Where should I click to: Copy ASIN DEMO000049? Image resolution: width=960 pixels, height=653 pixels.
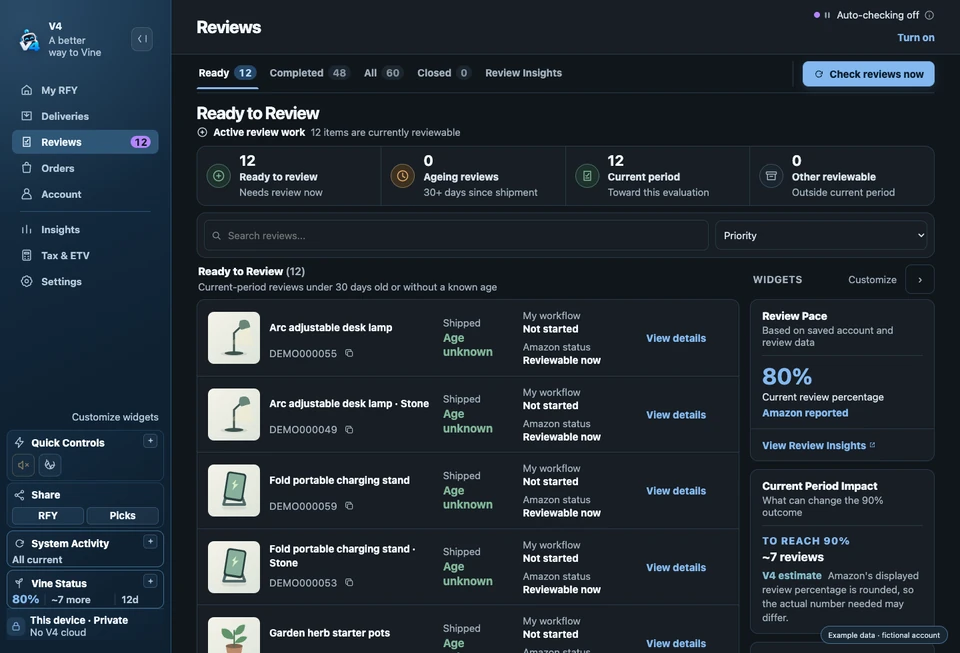[349, 430]
